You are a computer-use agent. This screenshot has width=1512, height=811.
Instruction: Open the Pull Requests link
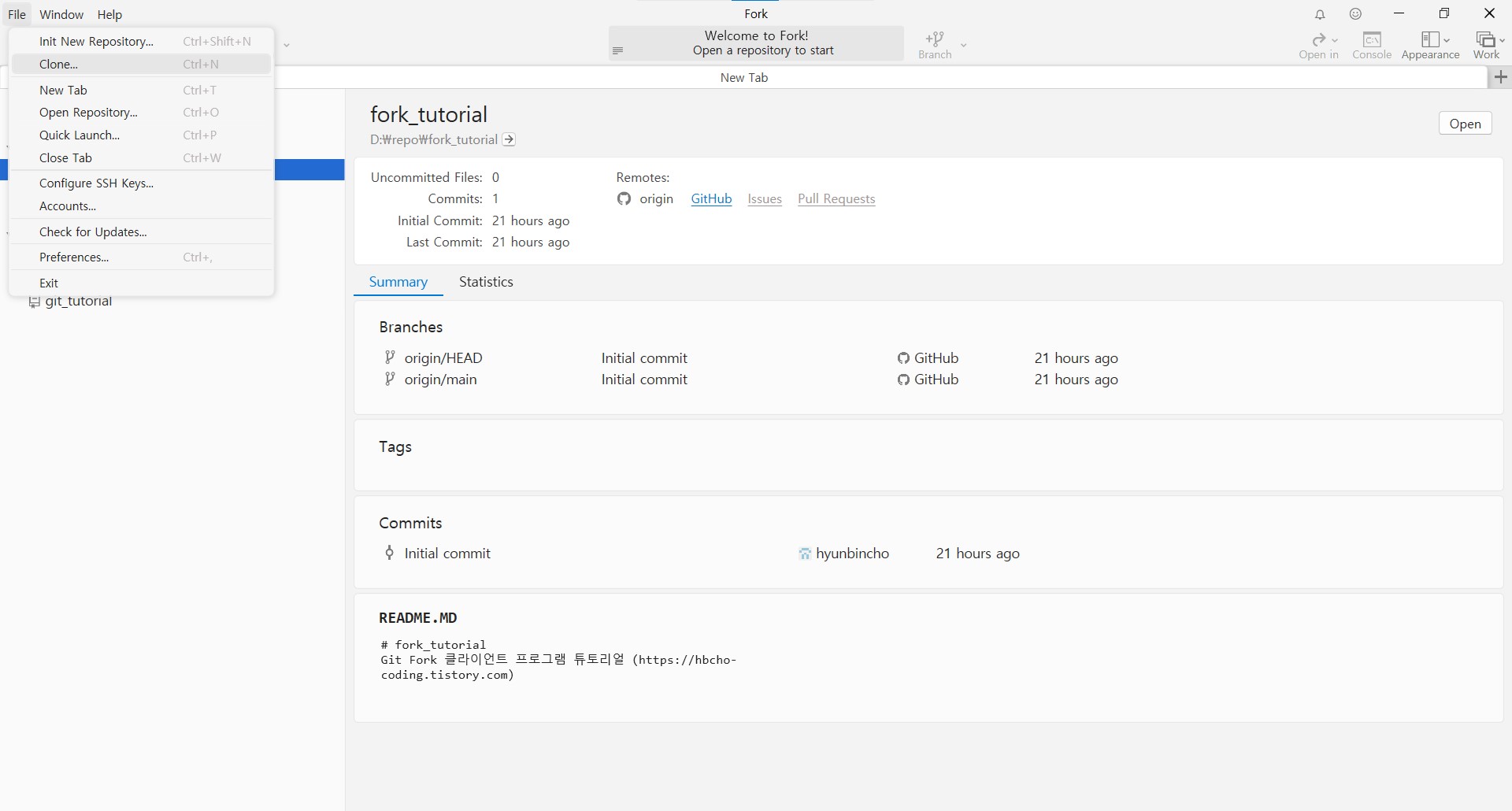click(x=836, y=198)
